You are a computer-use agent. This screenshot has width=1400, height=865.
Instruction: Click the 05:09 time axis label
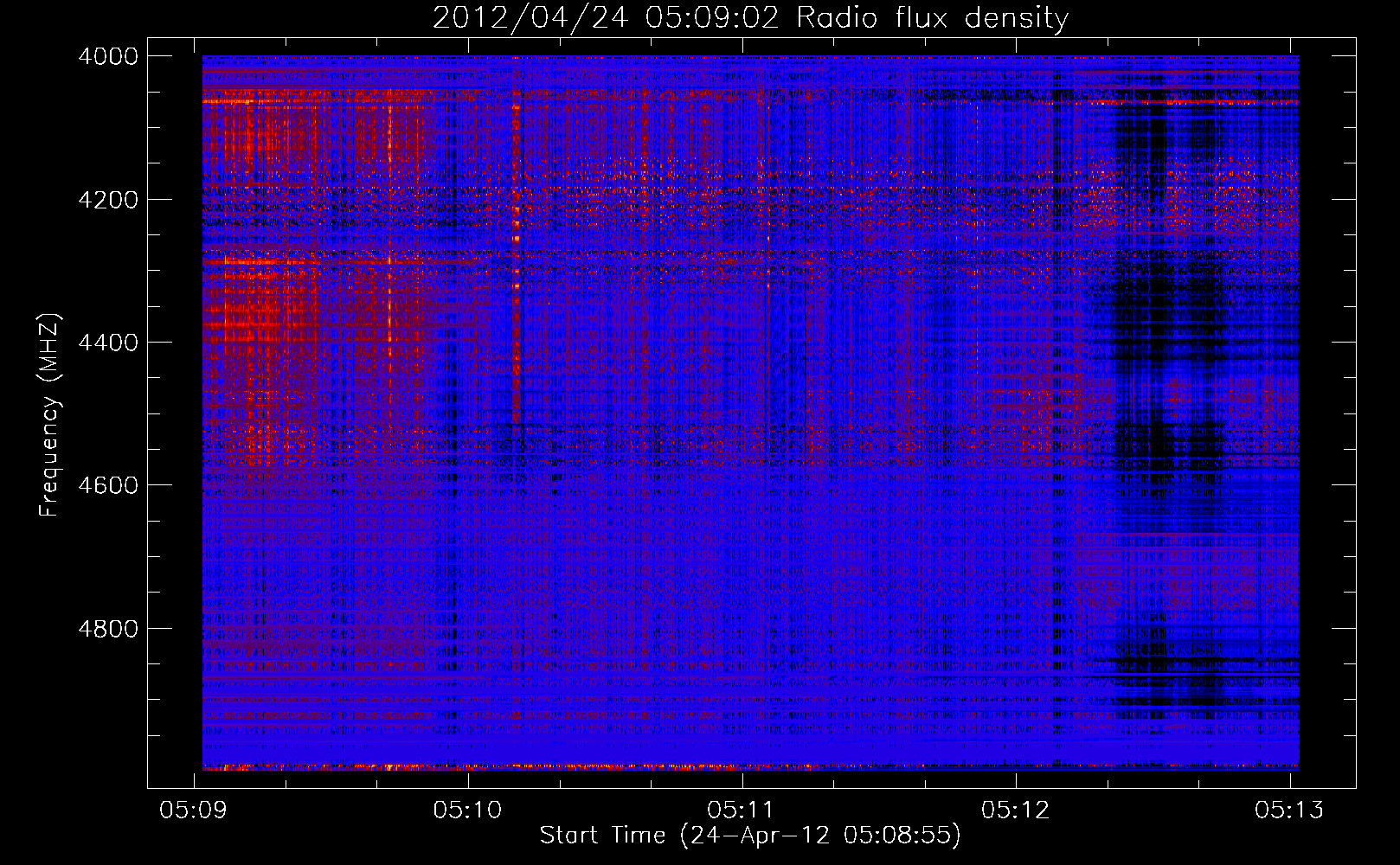(194, 810)
